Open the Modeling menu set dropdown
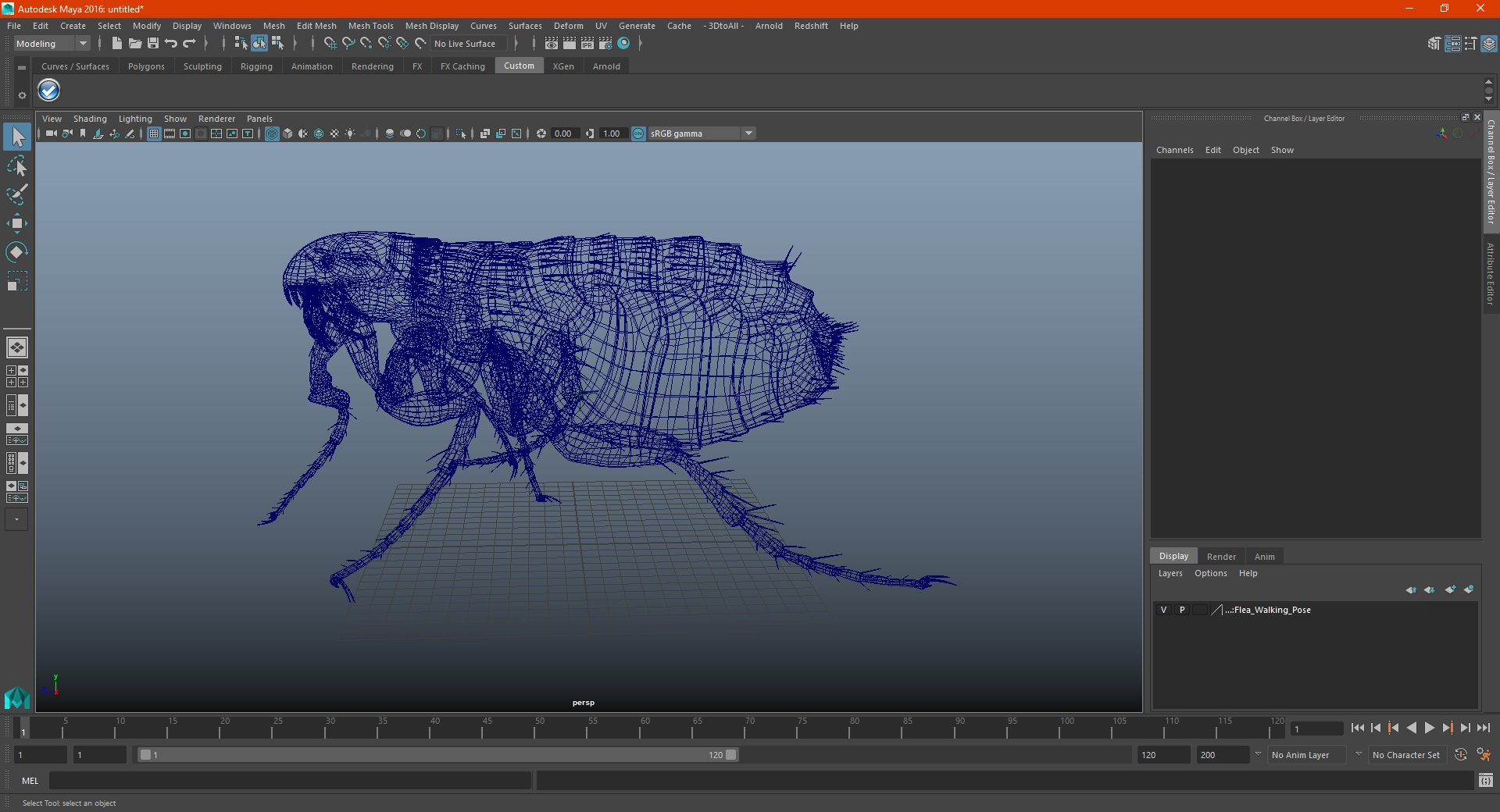 (x=52, y=44)
